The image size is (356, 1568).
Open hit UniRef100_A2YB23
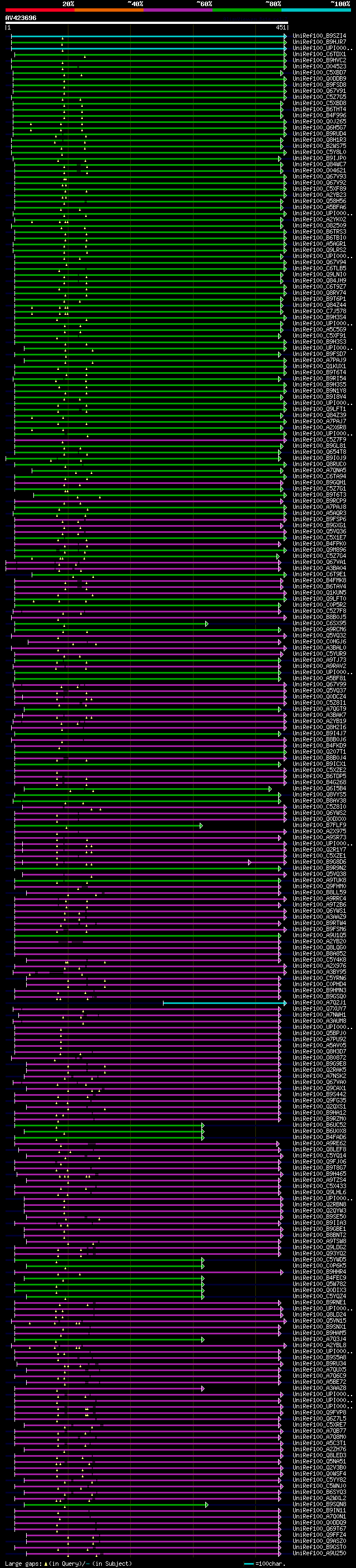[319, 195]
